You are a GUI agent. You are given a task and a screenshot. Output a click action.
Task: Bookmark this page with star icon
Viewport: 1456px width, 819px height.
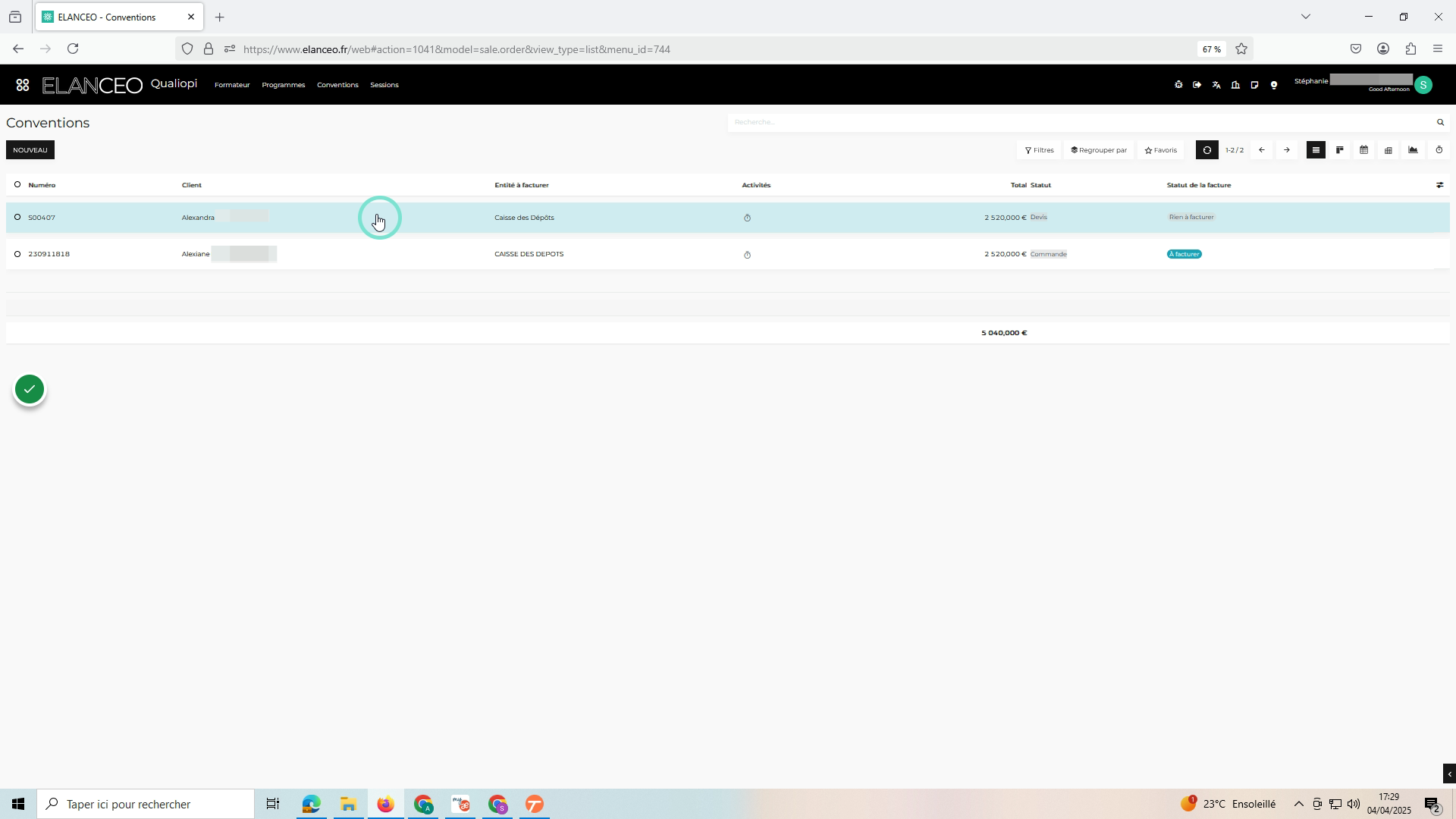coord(1241,49)
